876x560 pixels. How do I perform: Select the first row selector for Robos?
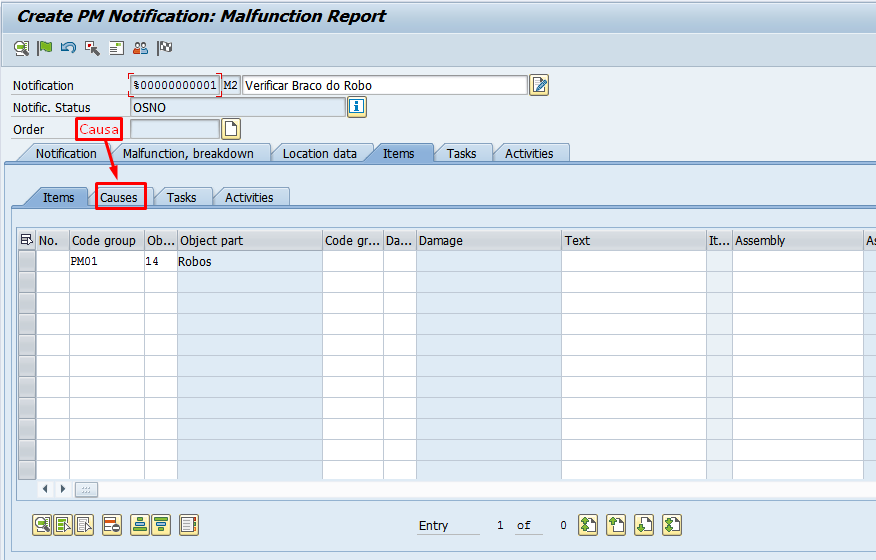click(x=27, y=261)
